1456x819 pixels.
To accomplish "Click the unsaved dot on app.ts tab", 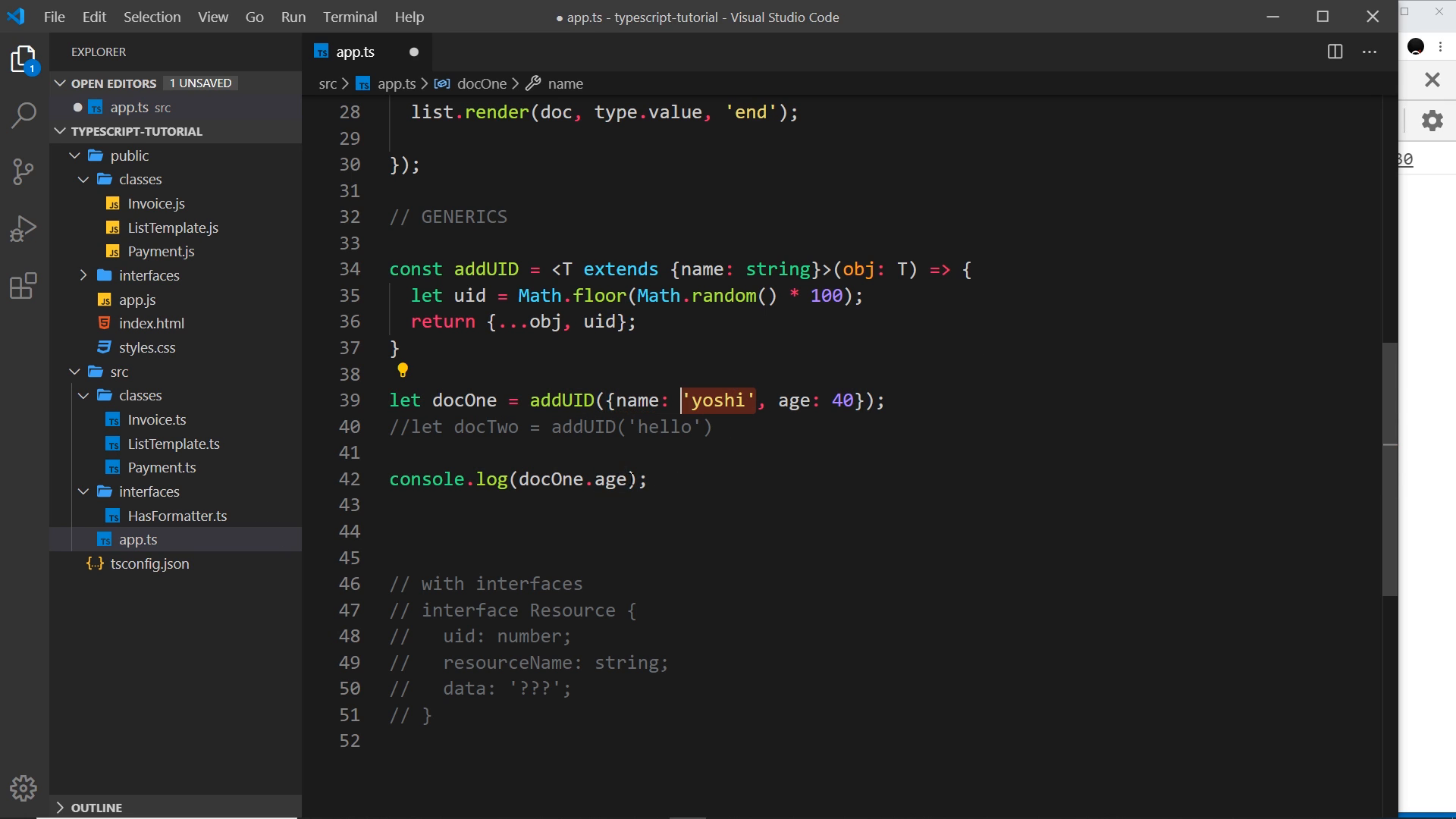I will pos(414,52).
